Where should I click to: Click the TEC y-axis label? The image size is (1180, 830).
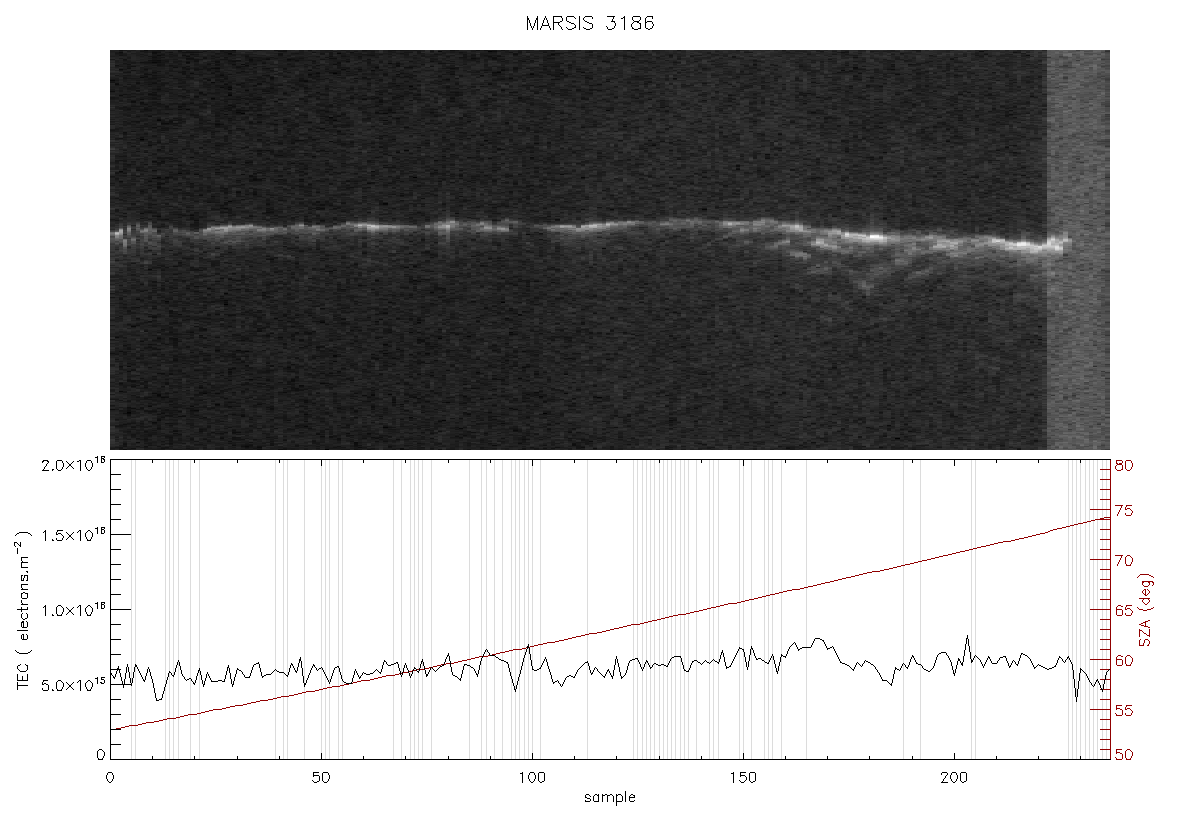click(23, 610)
